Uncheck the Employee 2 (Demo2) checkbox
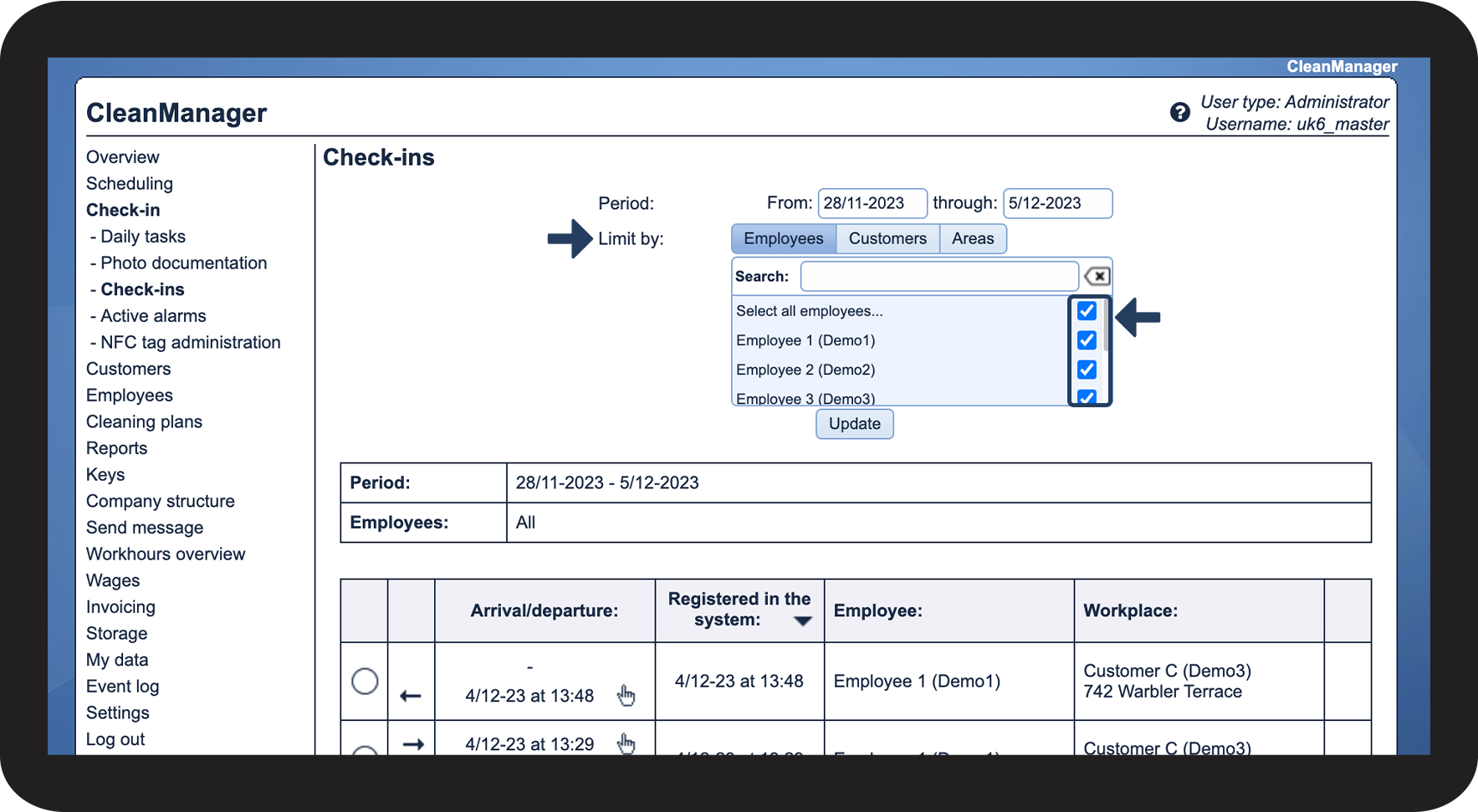The height and width of the screenshot is (812, 1478). click(1087, 370)
